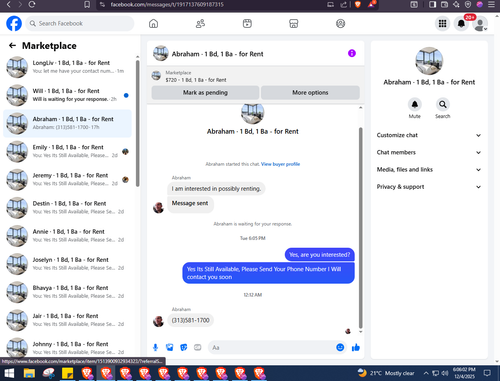Screen dimensions: 500x381
Task: Open the purple conversation info icon
Action: [x=352, y=53]
